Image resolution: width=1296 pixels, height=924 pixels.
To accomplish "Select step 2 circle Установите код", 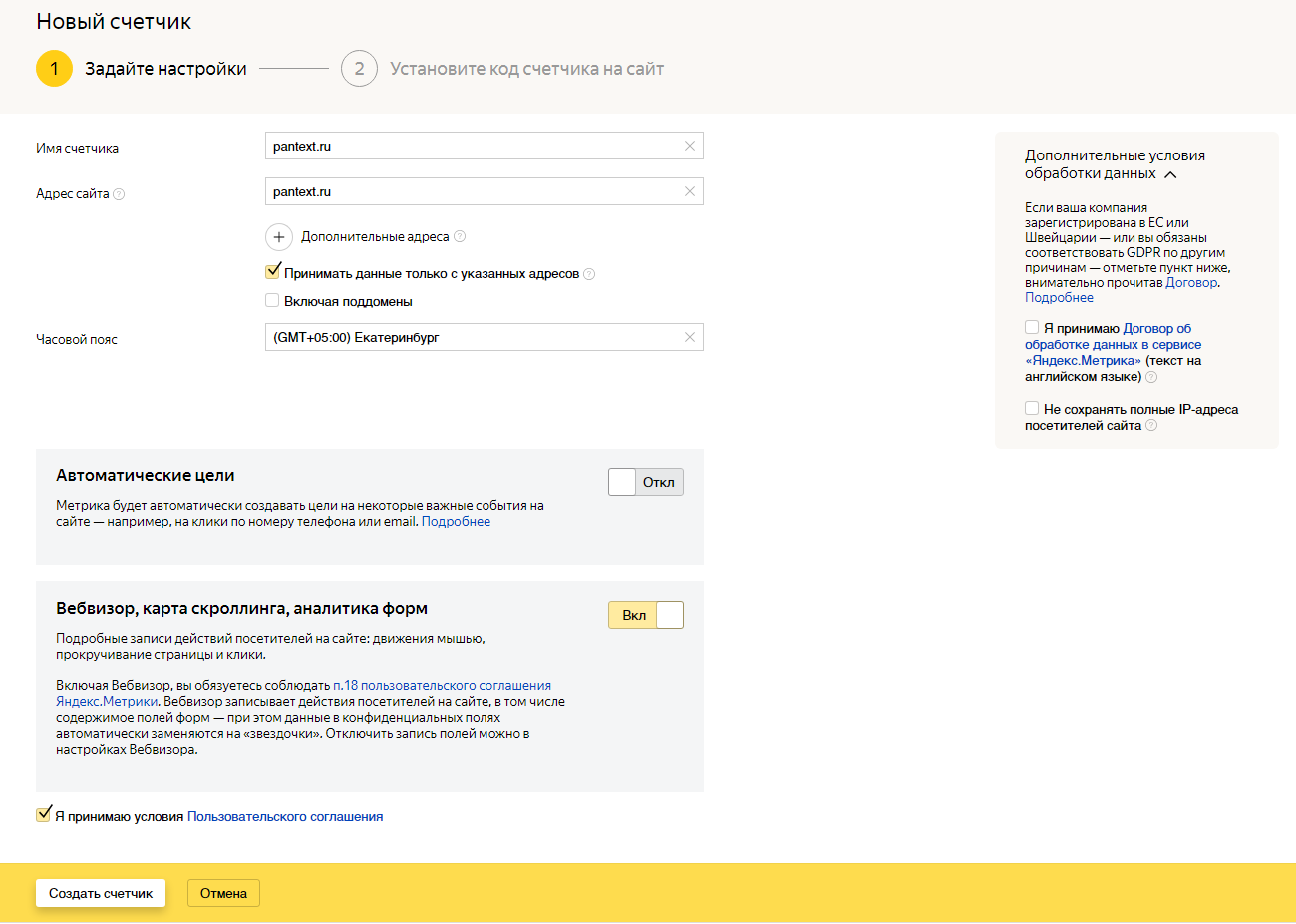I will 359,69.
